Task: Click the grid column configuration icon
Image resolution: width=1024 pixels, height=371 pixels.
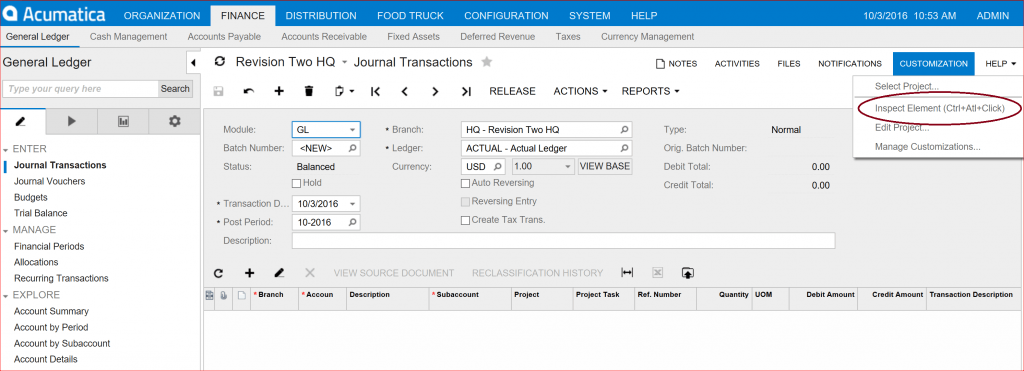Action: pos(210,295)
